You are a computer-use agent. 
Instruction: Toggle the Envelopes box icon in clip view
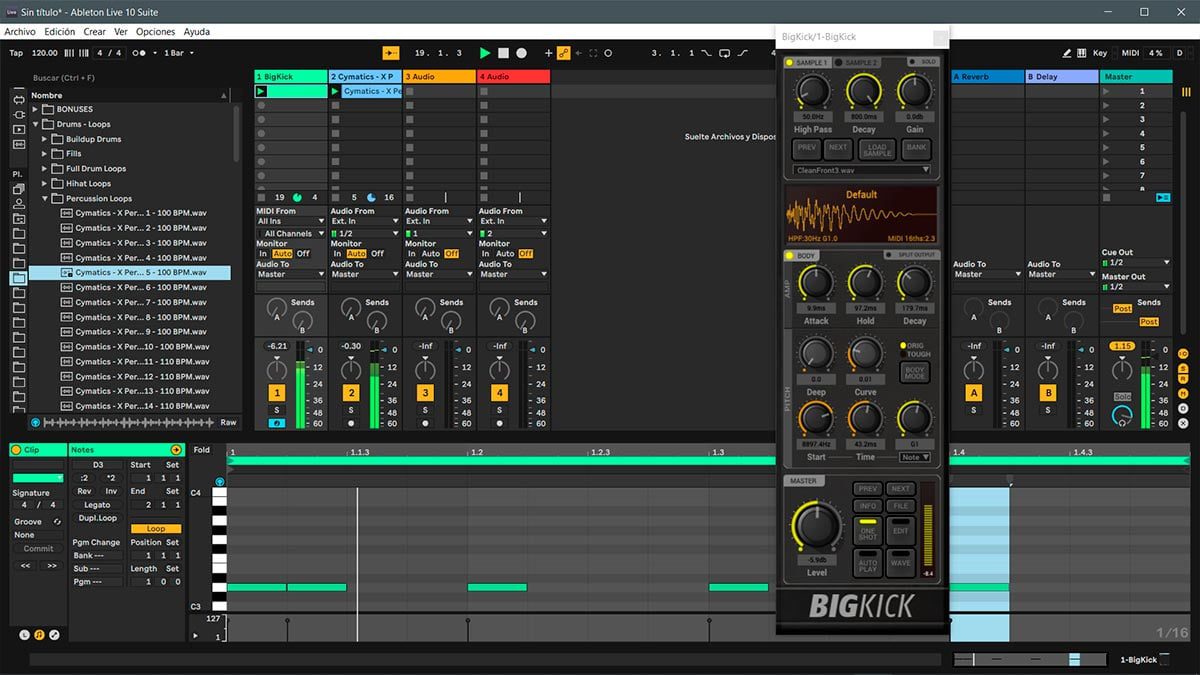tap(54, 634)
